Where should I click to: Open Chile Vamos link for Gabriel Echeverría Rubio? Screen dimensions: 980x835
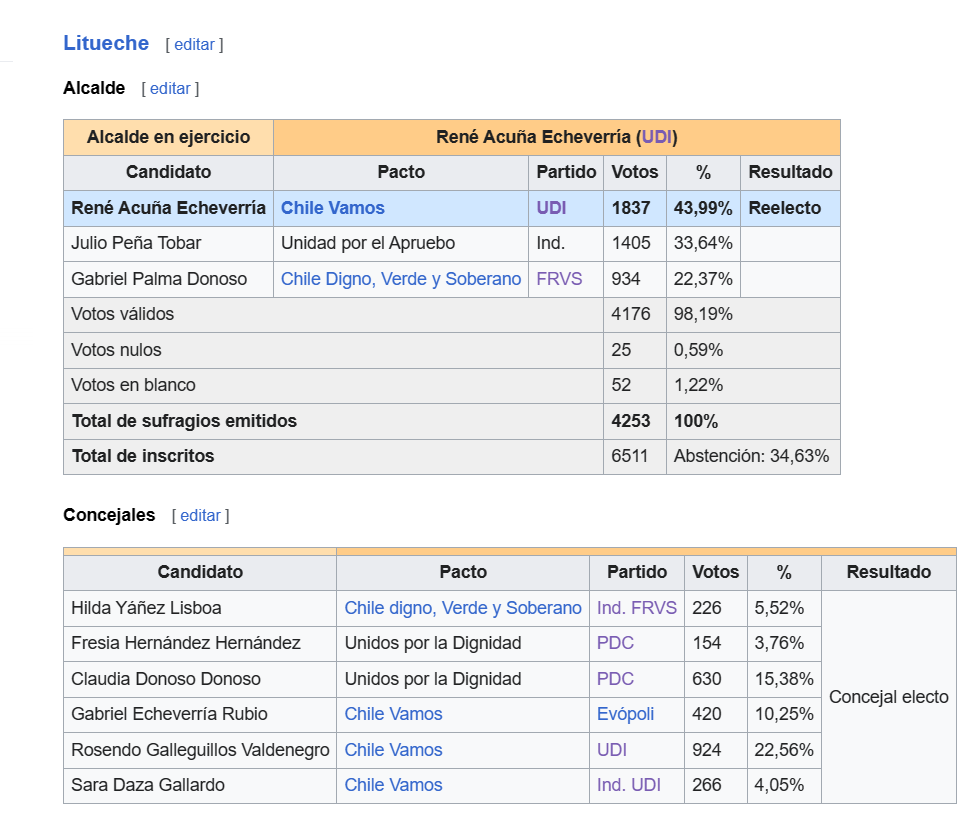[x=394, y=714]
